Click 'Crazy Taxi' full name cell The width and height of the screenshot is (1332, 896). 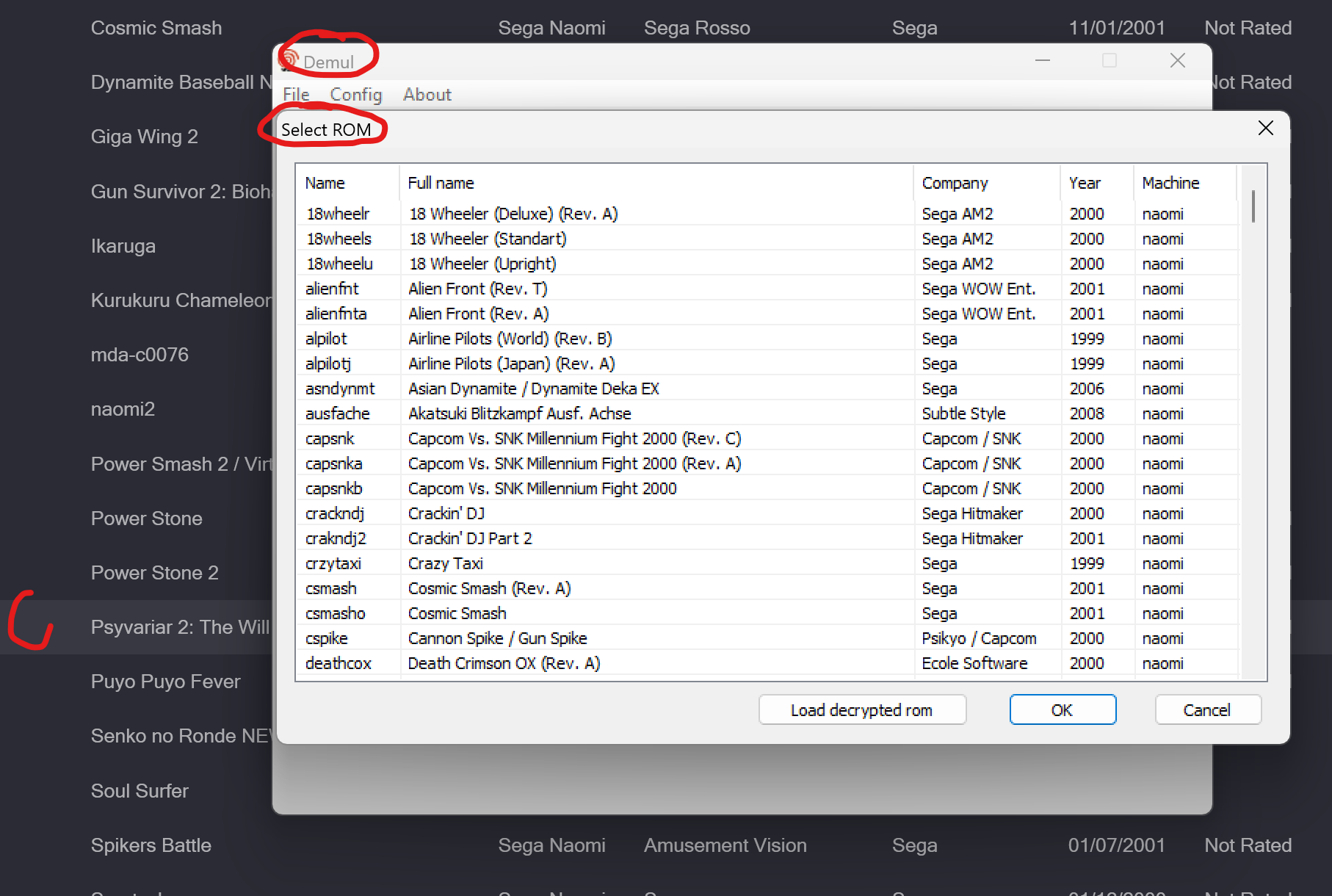point(446,563)
